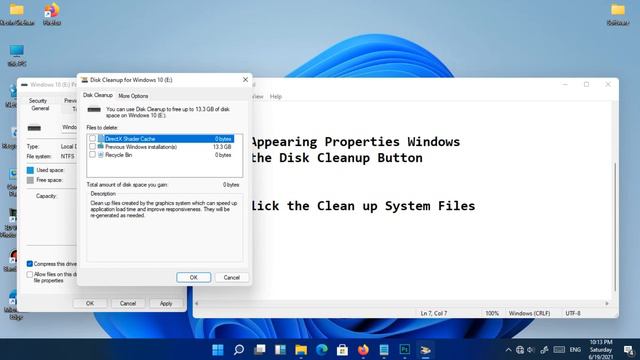Check the Recycle Bin checkbox

[92, 155]
